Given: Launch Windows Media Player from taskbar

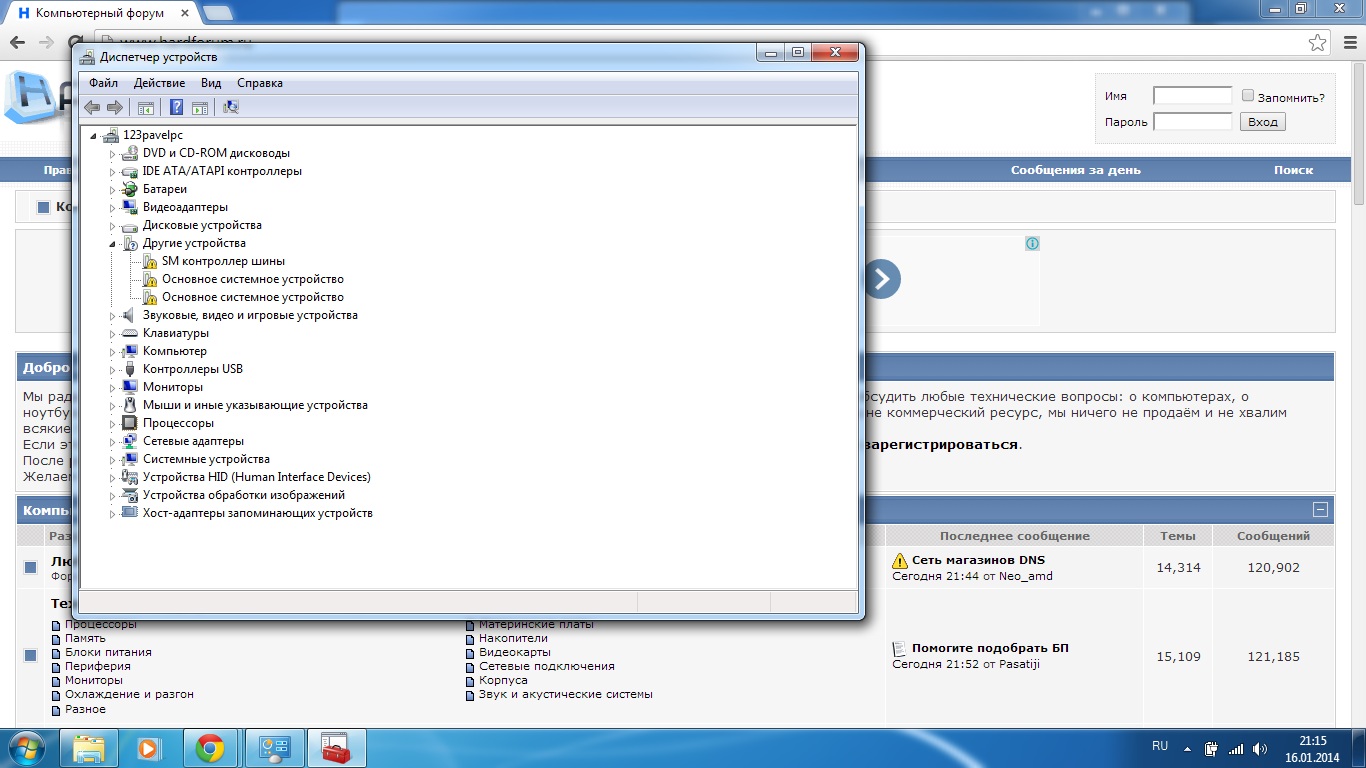Looking at the screenshot, I should (x=148, y=748).
